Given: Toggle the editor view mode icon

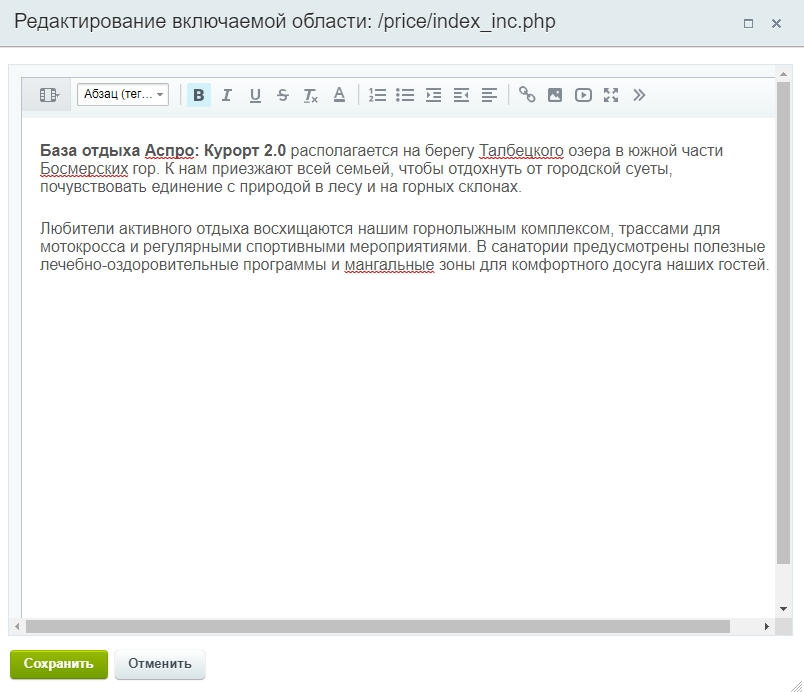Looking at the screenshot, I should (49, 95).
